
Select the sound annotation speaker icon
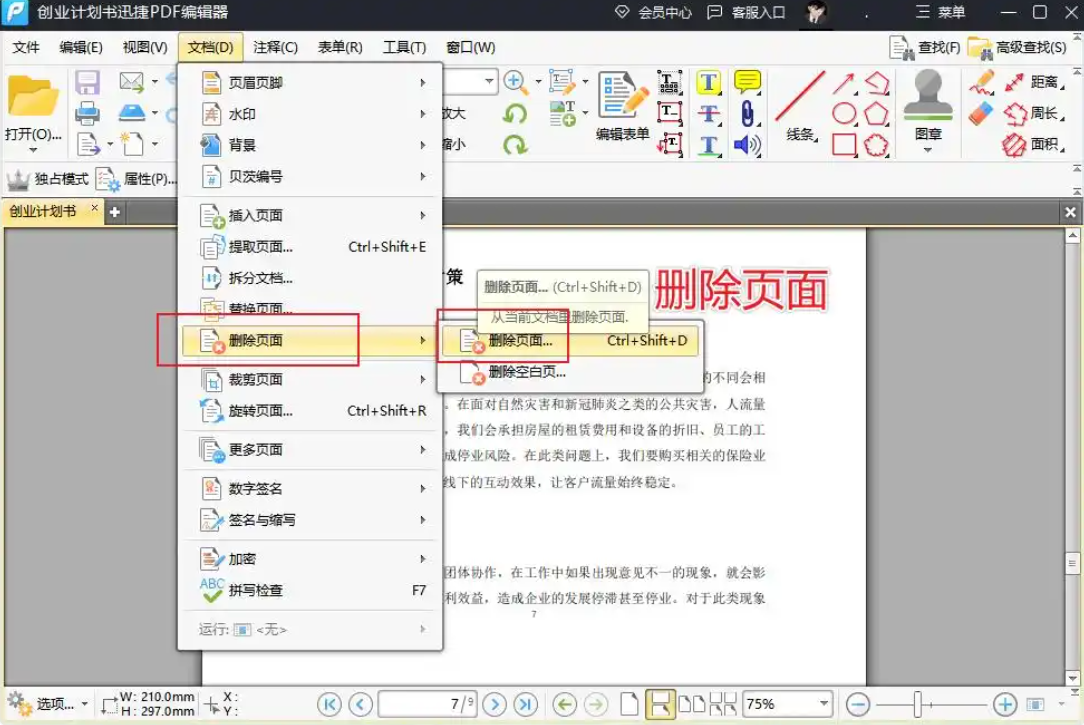point(746,143)
